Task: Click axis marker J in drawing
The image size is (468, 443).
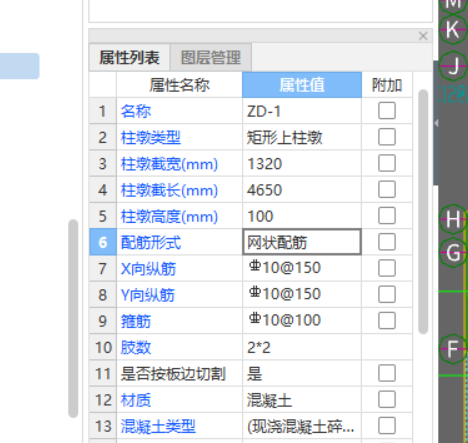Action: click(x=453, y=66)
